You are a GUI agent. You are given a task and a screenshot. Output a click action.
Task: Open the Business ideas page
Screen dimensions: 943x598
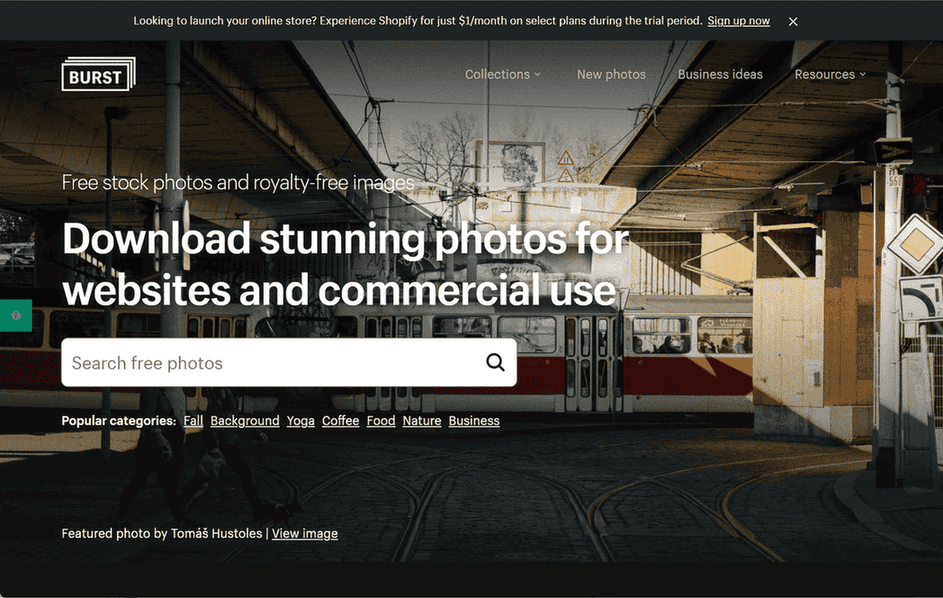click(x=720, y=74)
